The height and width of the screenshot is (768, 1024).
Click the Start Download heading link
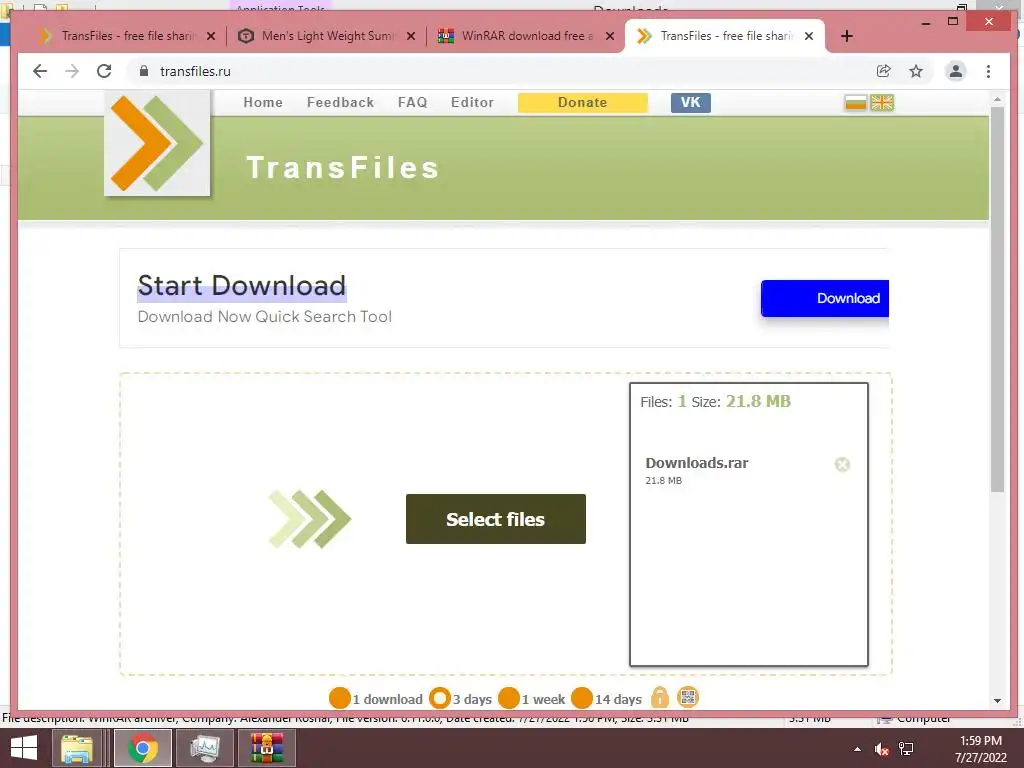click(242, 286)
